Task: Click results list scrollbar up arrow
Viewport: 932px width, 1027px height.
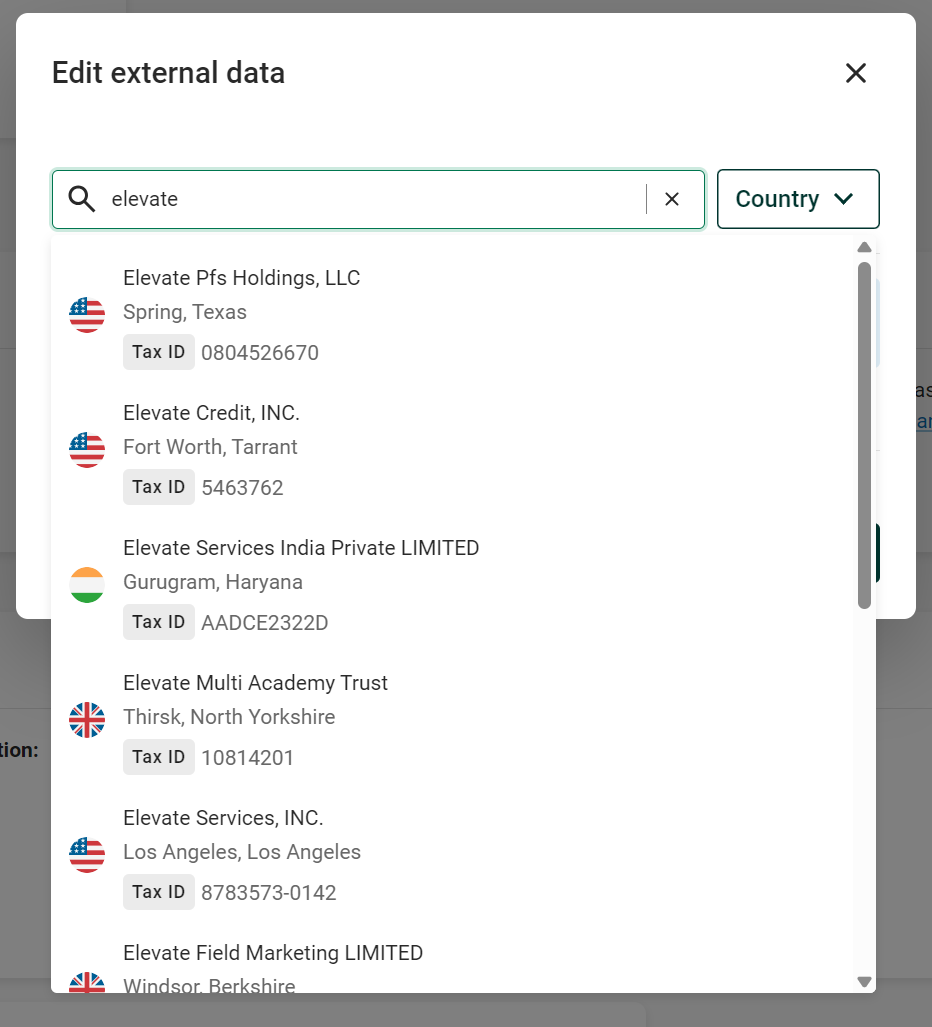Action: [864, 247]
